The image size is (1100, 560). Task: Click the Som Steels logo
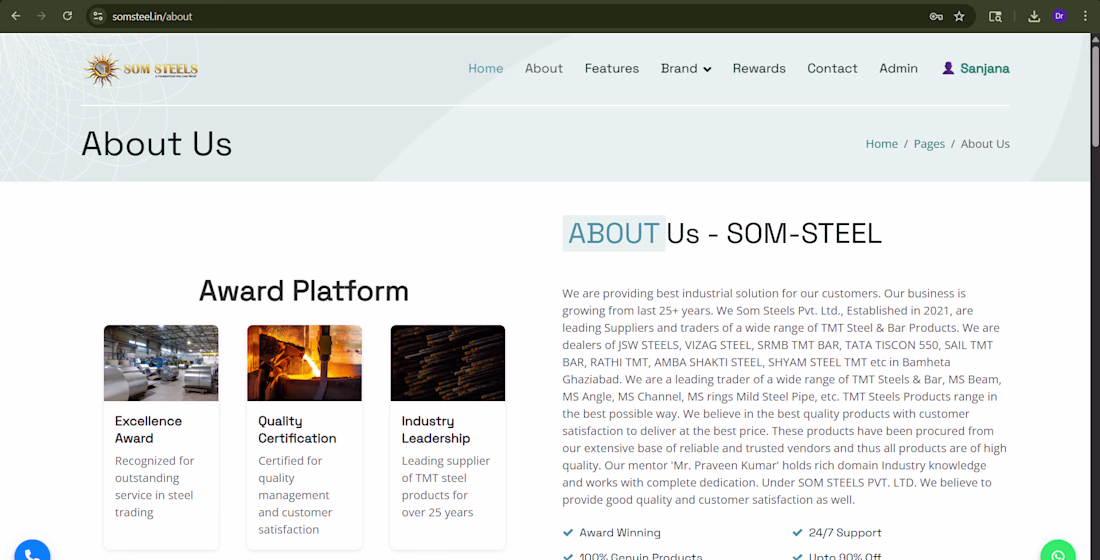point(140,69)
